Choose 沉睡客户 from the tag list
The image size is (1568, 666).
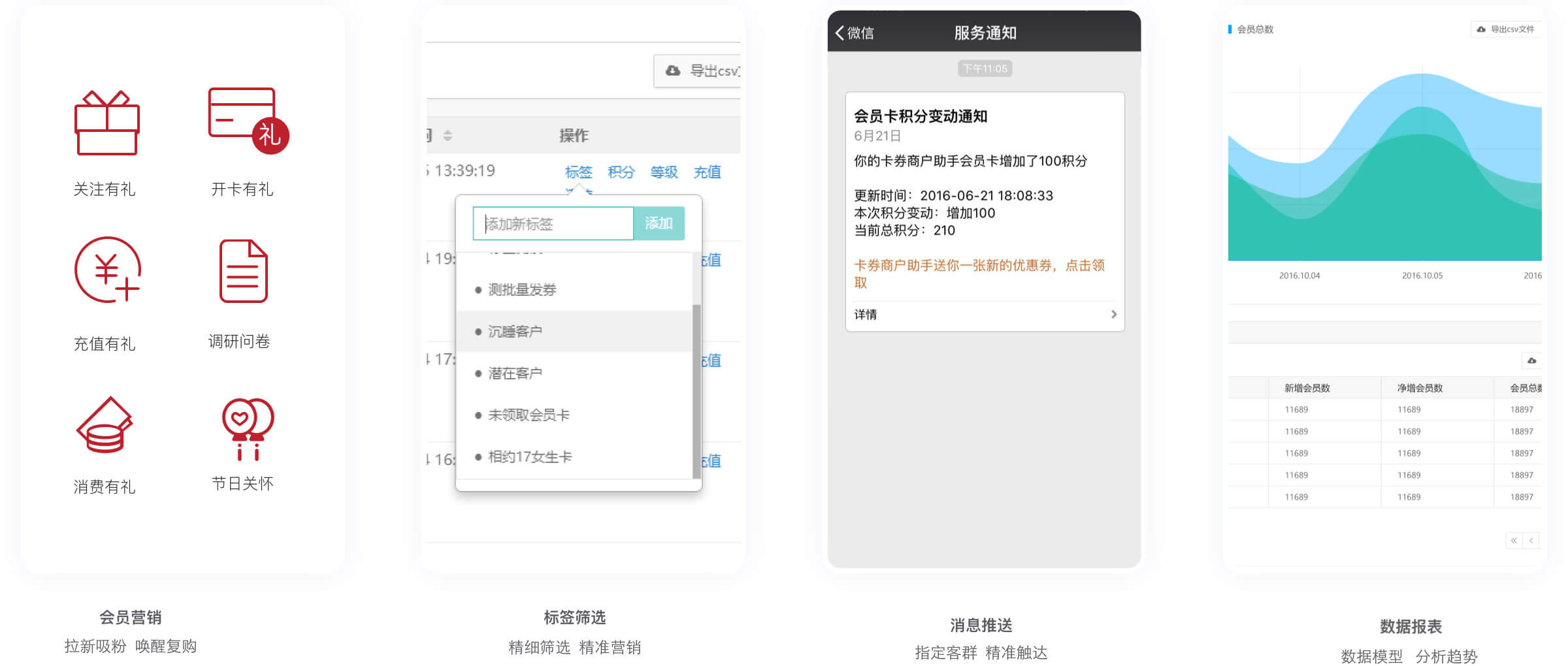(515, 332)
